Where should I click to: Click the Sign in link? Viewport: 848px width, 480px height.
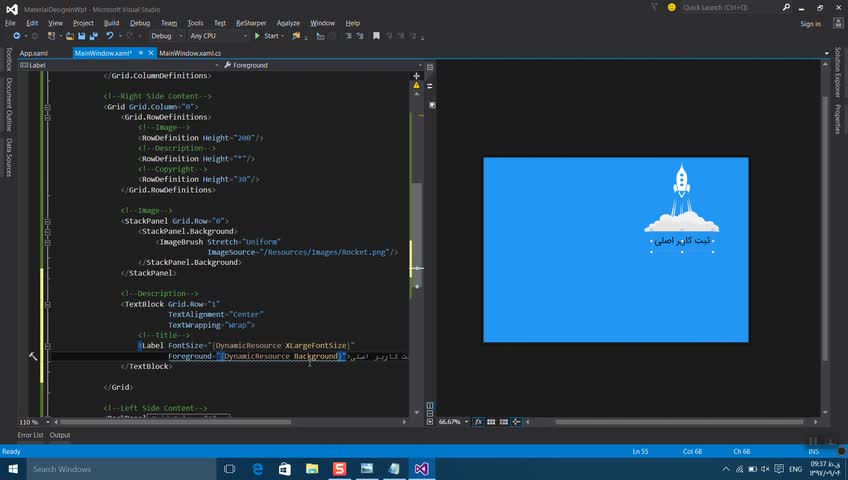click(x=810, y=24)
